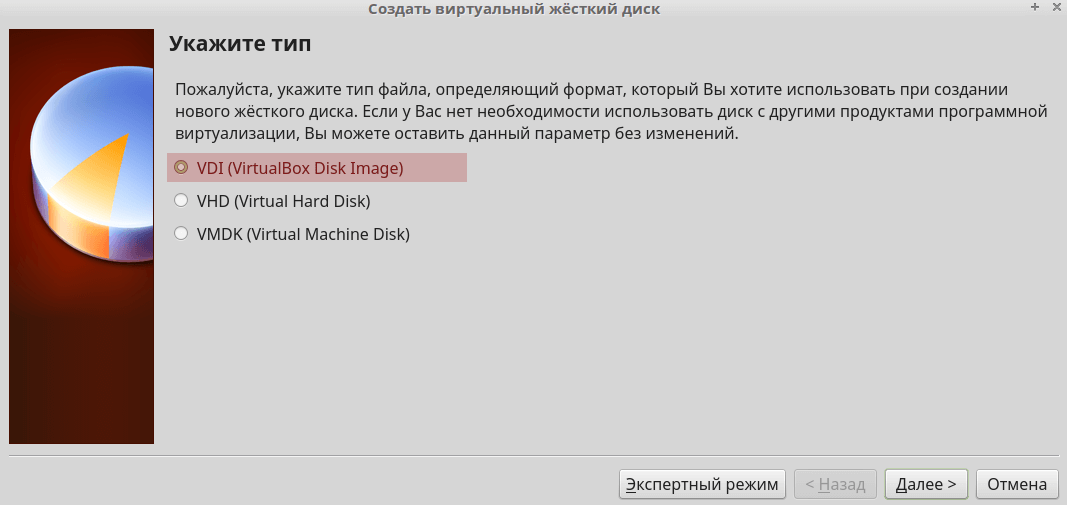Click the 'Укажите тип' heading

tap(240, 44)
